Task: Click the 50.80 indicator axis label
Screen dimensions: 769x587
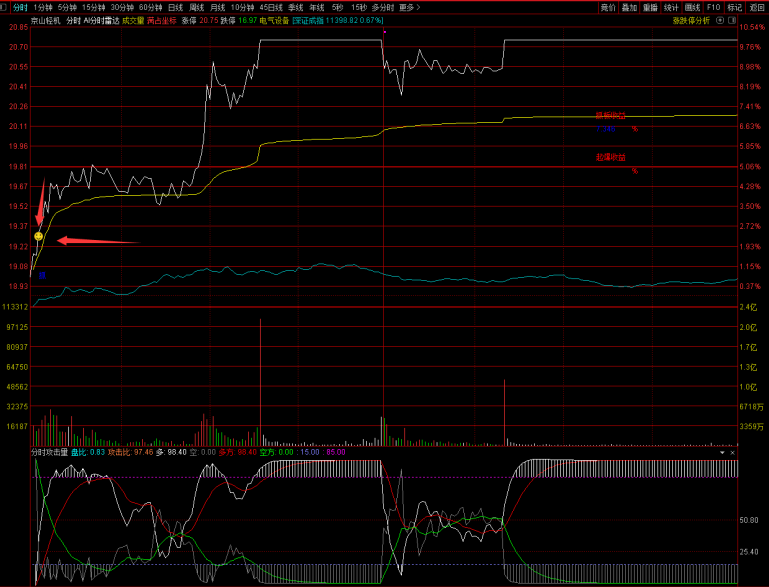Action: tap(749, 520)
